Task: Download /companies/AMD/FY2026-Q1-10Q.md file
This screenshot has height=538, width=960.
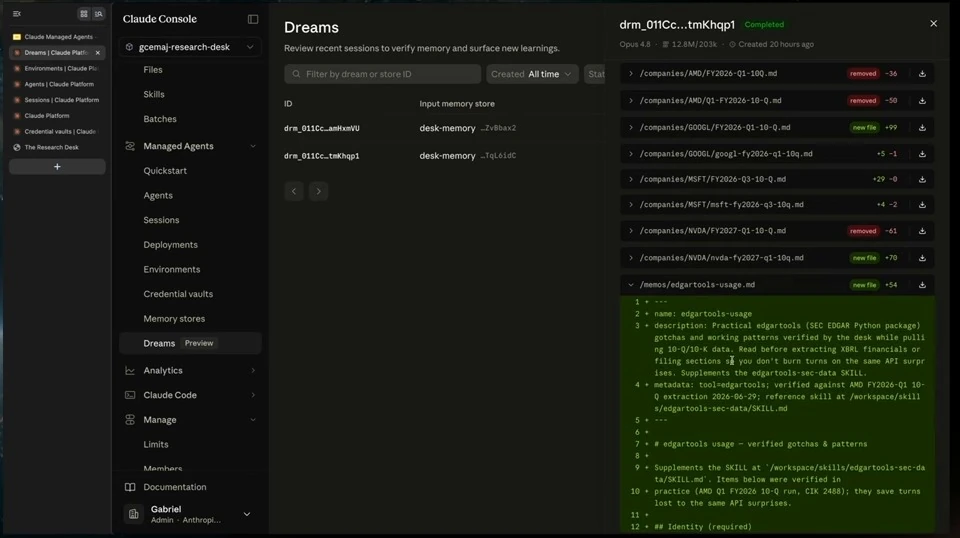Action: tap(922, 73)
